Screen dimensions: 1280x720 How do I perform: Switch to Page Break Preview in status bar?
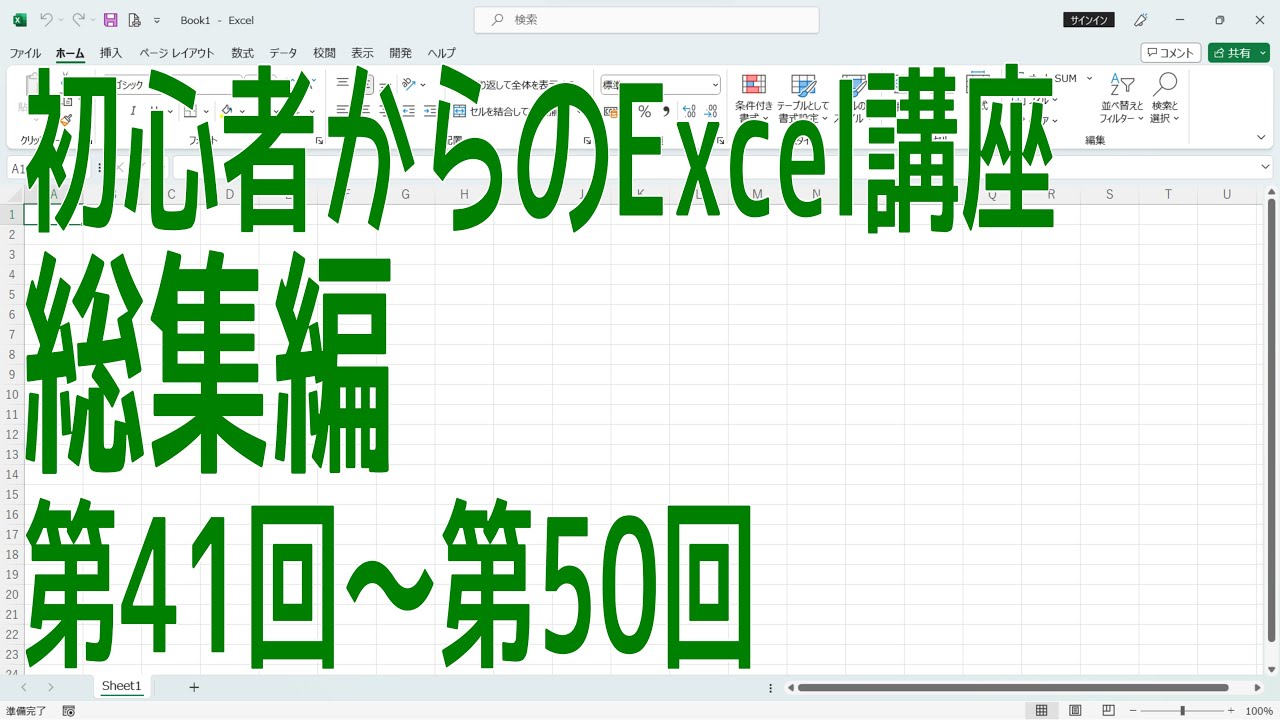(1108, 711)
